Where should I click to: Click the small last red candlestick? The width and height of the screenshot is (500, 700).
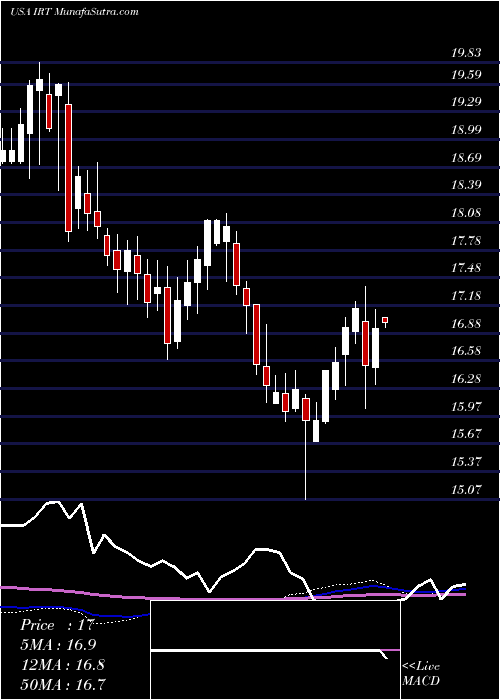(x=385, y=321)
